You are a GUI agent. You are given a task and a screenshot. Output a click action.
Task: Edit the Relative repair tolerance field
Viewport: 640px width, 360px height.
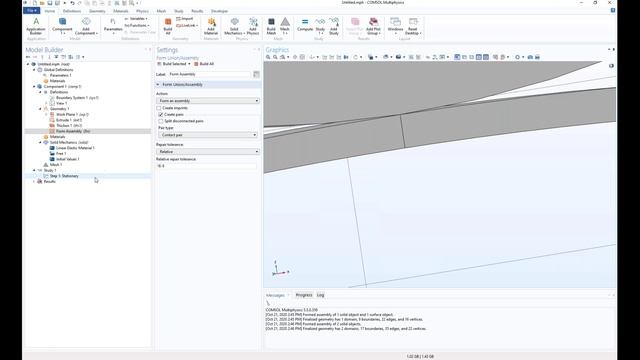pos(207,166)
